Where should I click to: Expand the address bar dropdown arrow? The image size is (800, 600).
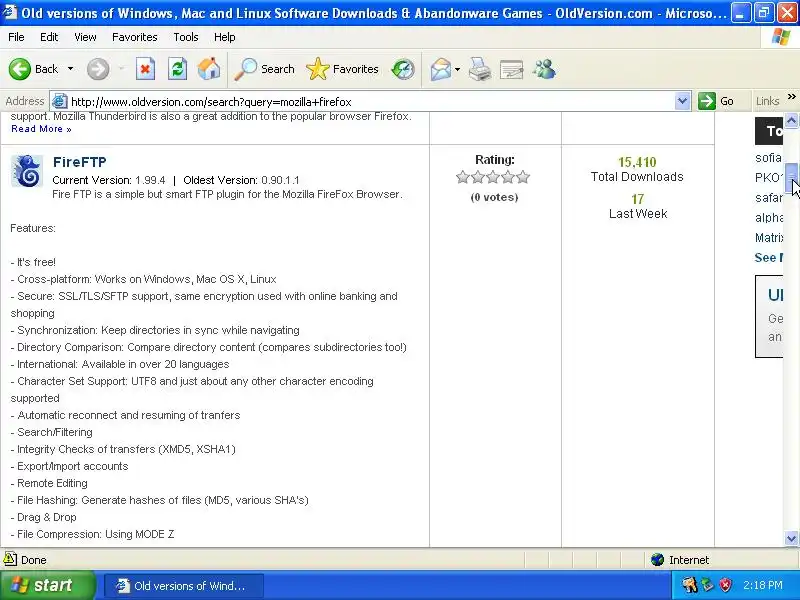[682, 101]
